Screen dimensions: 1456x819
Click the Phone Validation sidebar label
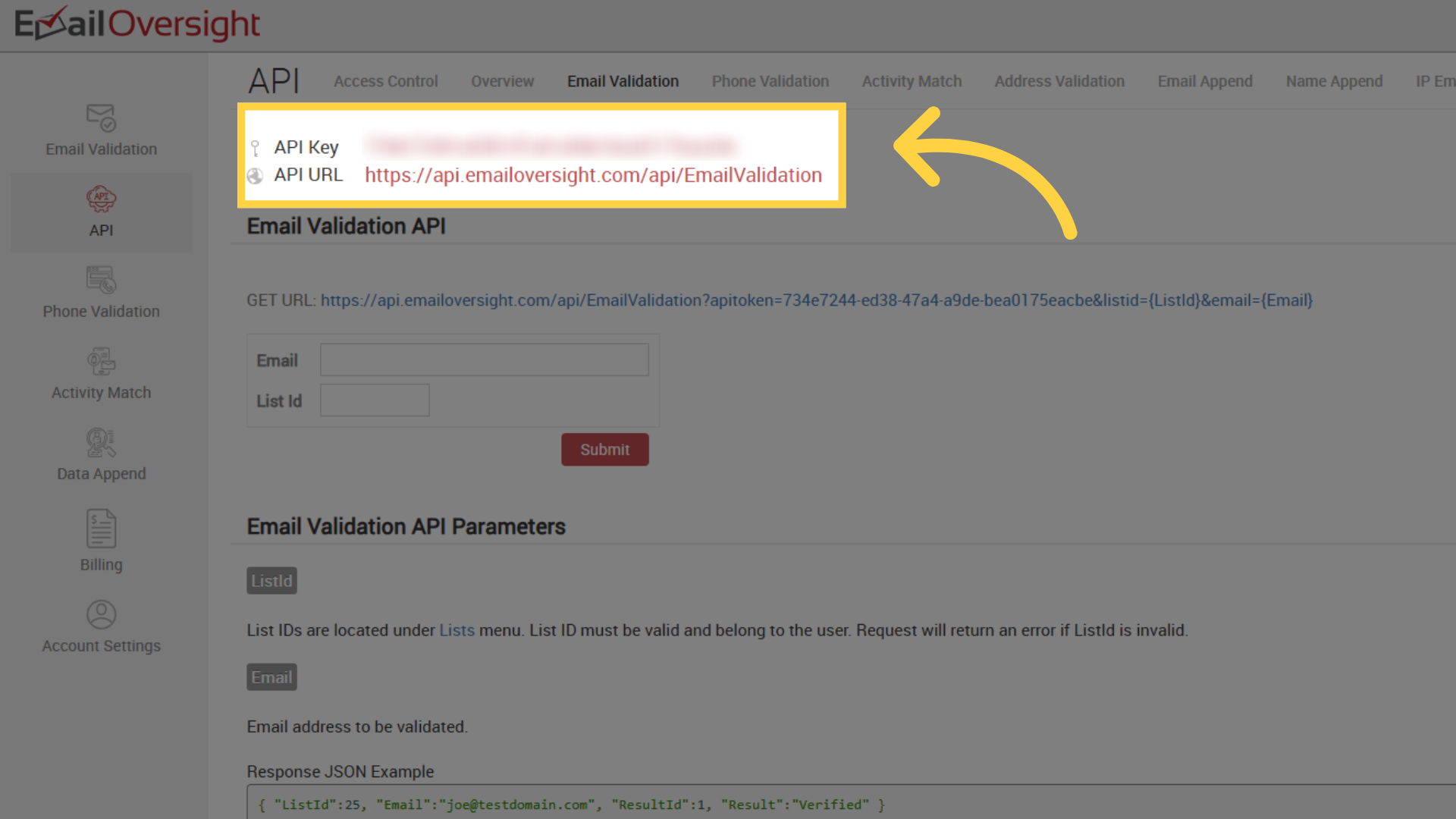coord(101,312)
